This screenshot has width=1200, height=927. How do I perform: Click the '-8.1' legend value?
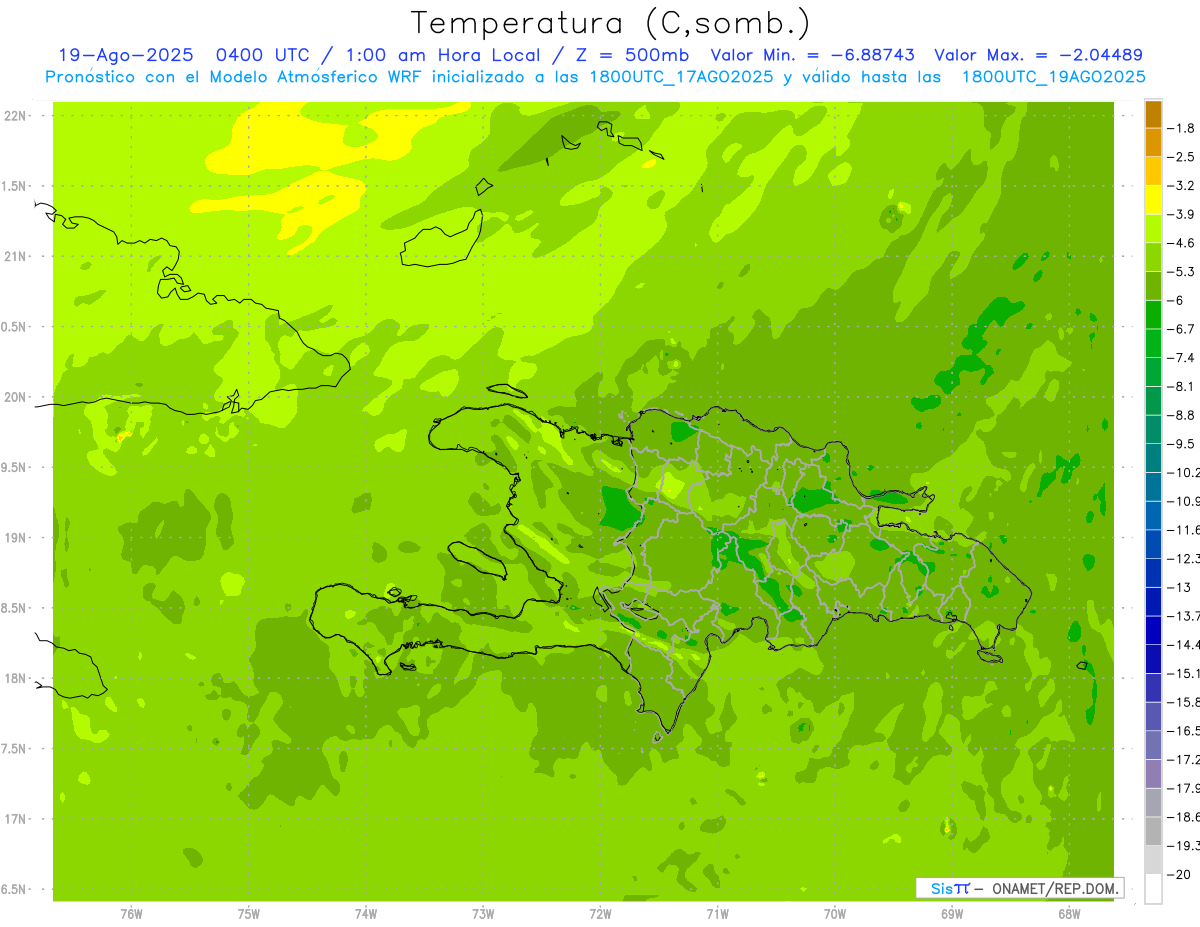pyautogui.click(x=1180, y=387)
